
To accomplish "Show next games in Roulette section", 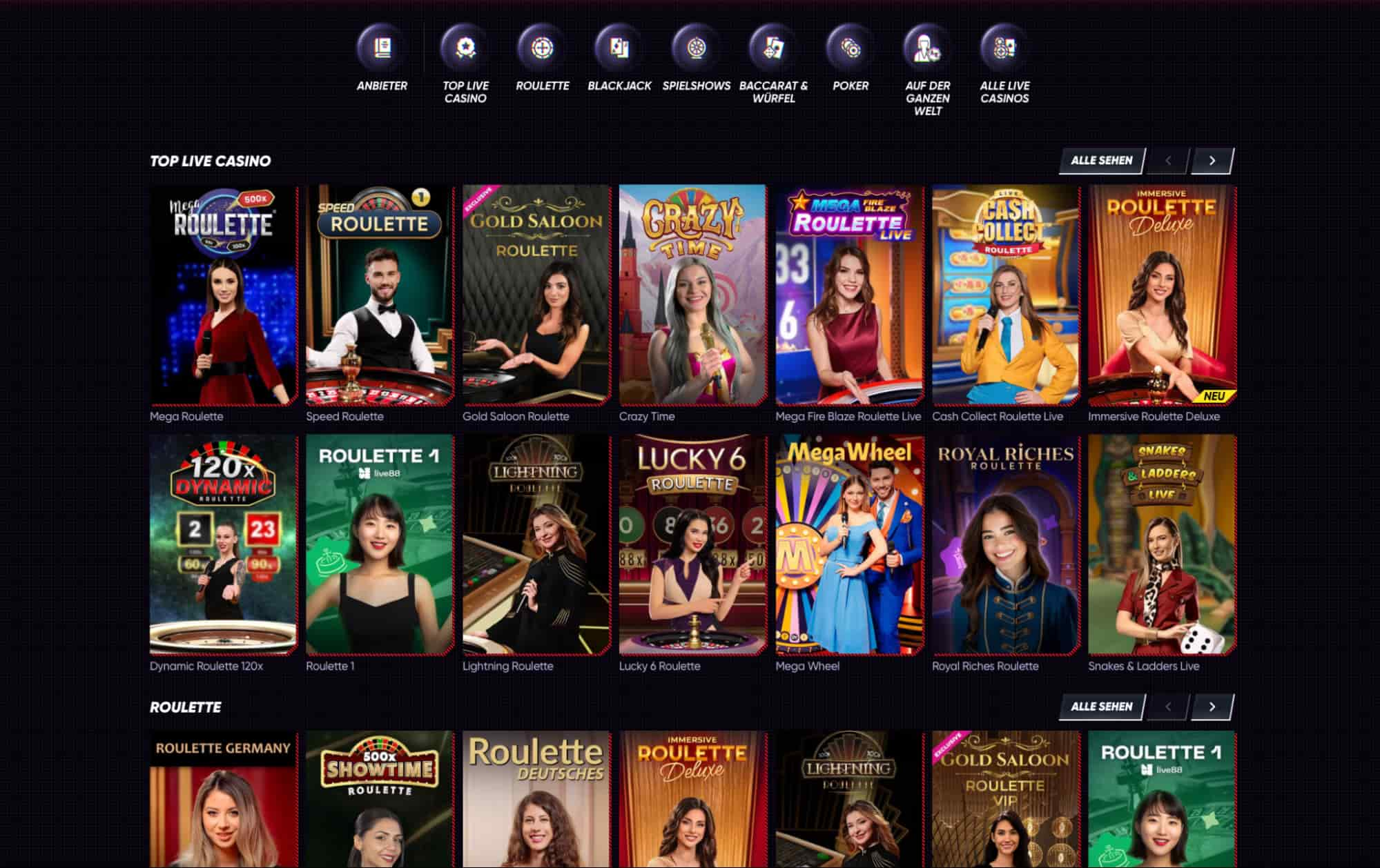I will click(x=1212, y=707).
